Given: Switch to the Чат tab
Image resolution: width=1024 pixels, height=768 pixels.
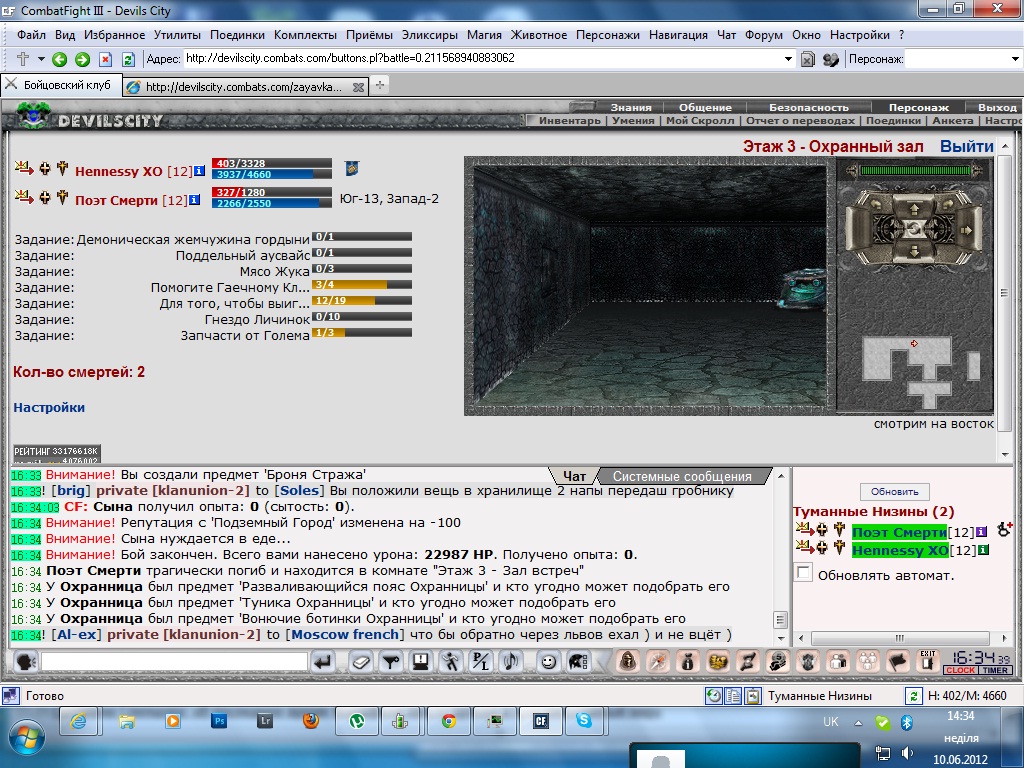Looking at the screenshot, I should pyautogui.click(x=573, y=476).
